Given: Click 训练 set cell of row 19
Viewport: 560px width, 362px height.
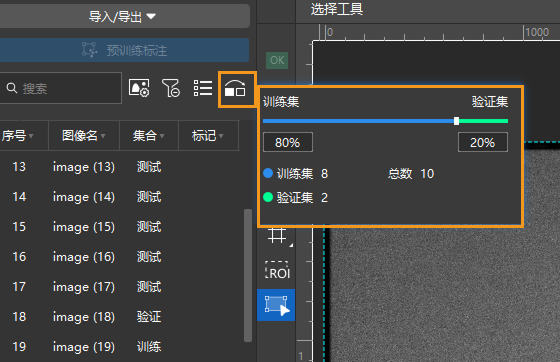Looking at the screenshot, I should click(149, 347).
